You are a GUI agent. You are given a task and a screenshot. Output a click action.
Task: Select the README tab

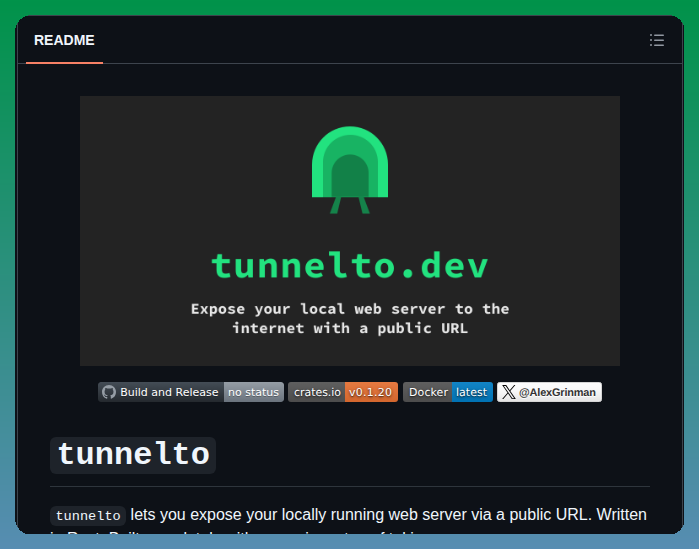[x=64, y=40]
